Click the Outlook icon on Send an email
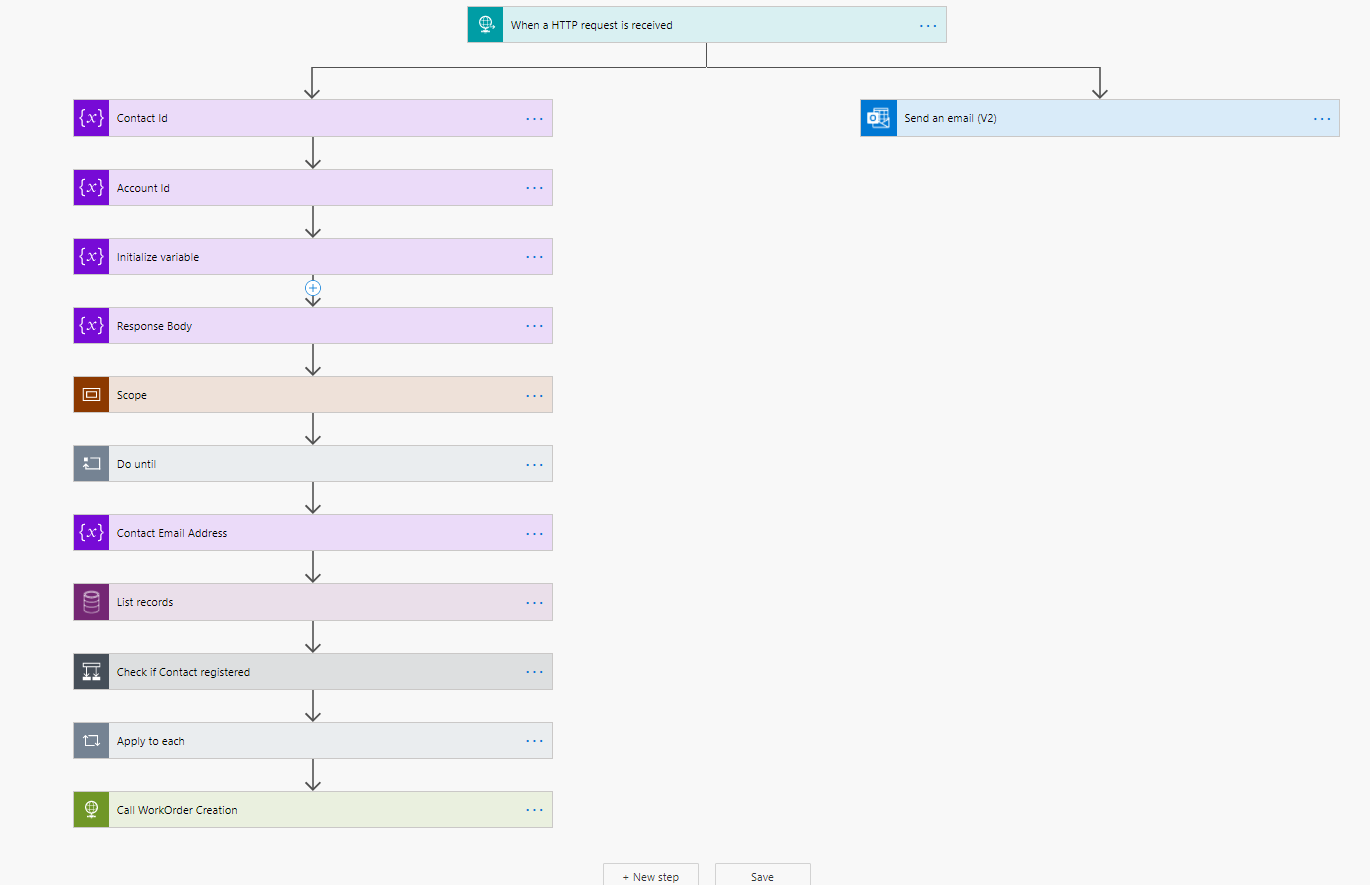The height and width of the screenshot is (885, 1370). point(879,118)
